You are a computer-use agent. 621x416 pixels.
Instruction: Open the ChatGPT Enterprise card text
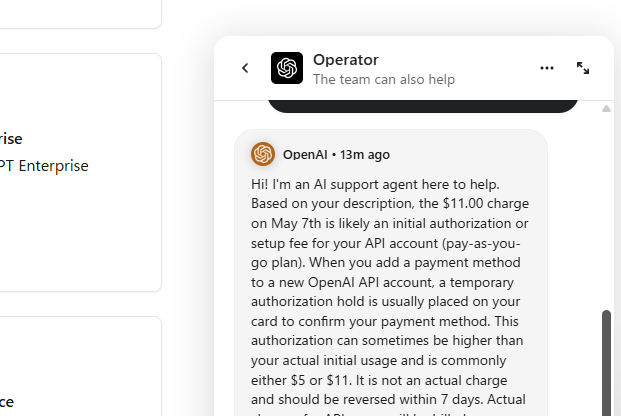[44, 166]
